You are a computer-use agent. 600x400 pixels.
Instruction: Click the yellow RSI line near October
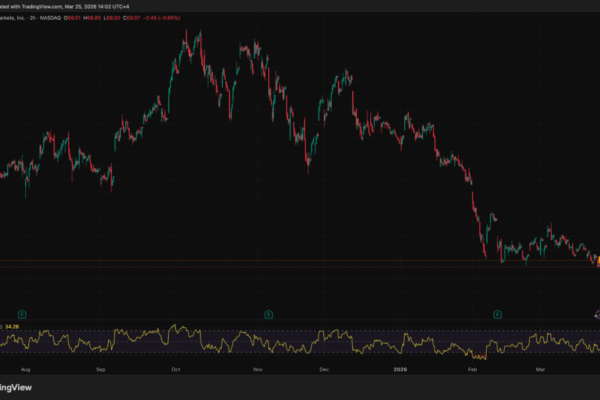click(x=178, y=331)
